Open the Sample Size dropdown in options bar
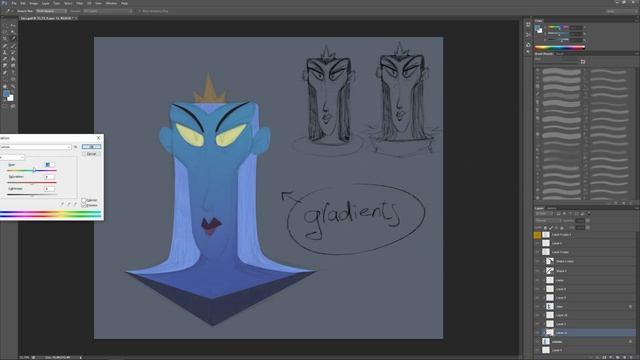 point(51,11)
